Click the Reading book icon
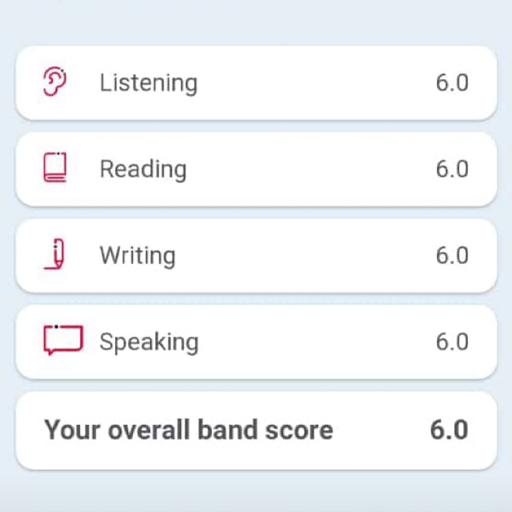512x512 pixels. (55, 167)
